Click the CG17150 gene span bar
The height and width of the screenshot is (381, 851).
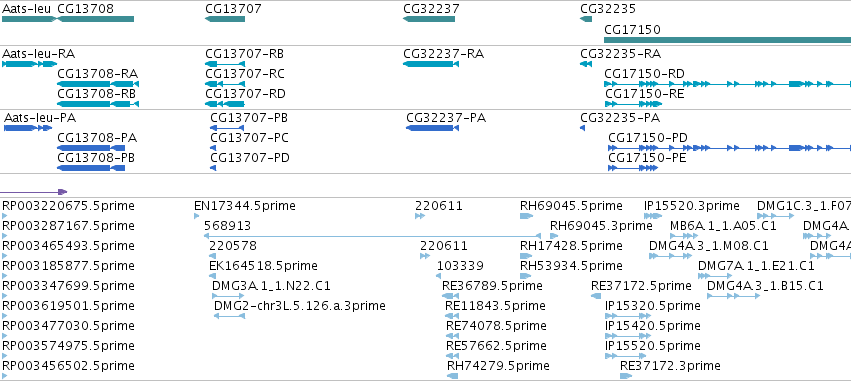pos(727,40)
